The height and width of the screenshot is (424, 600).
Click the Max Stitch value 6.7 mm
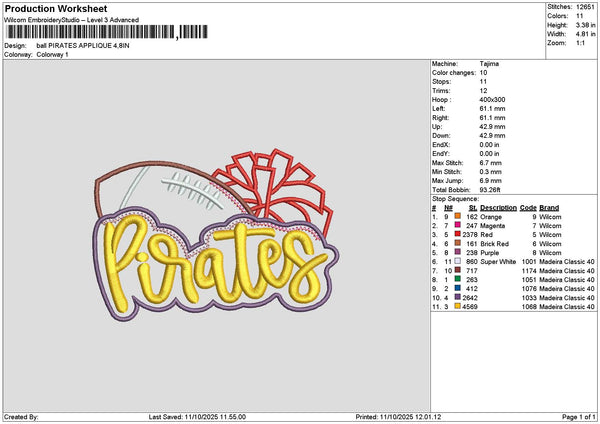point(491,163)
